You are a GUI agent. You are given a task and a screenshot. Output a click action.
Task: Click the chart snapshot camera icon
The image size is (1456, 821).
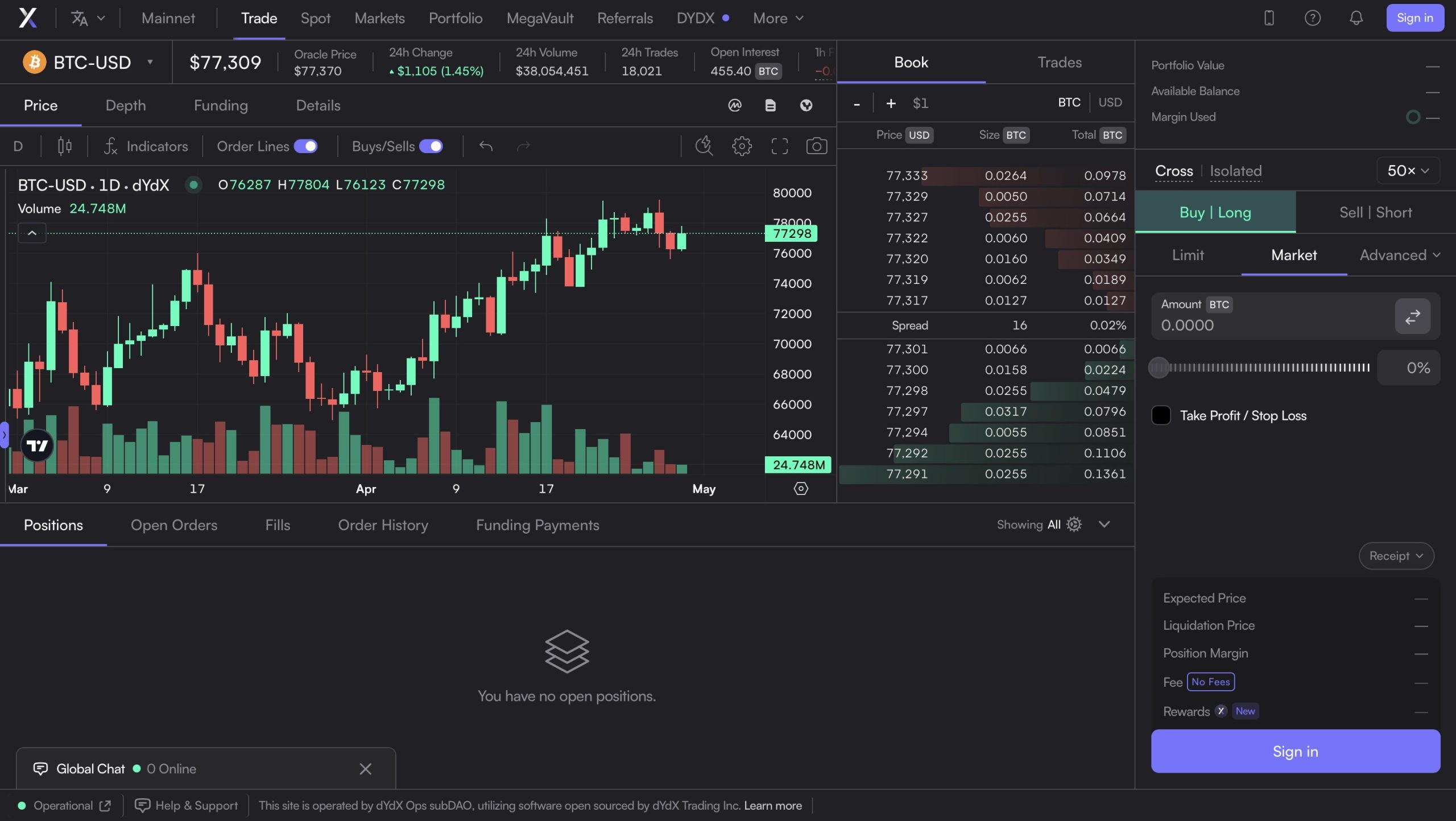(x=816, y=146)
